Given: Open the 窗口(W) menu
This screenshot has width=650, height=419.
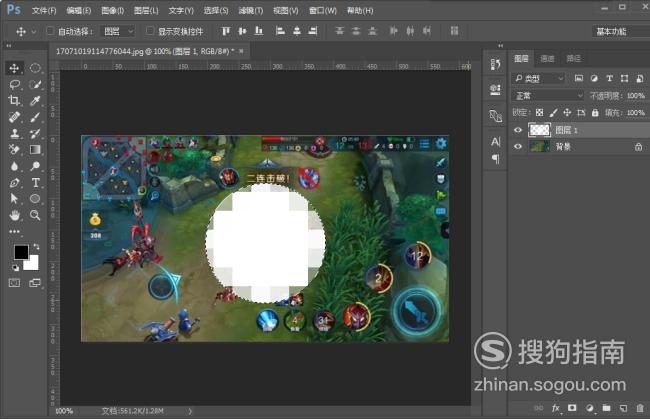Looking at the screenshot, I should point(323,10).
